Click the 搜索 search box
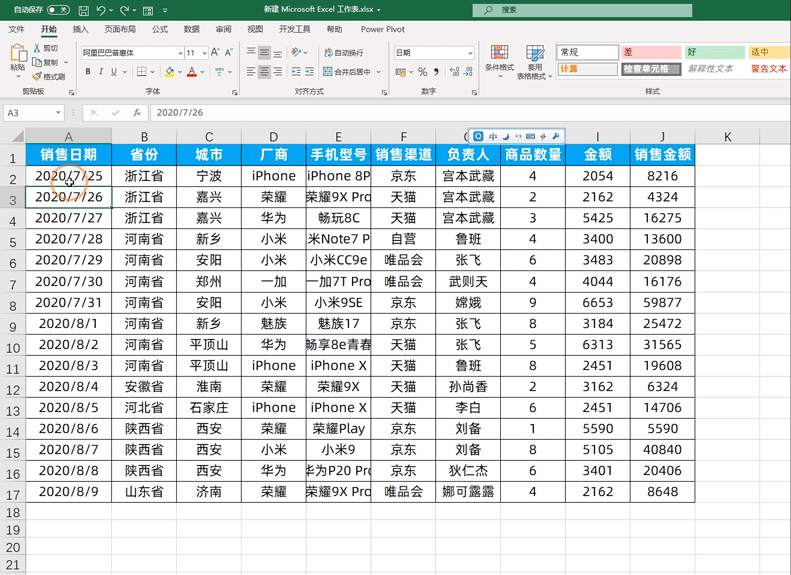Screen dimensions: 791x575 [x=582, y=10]
